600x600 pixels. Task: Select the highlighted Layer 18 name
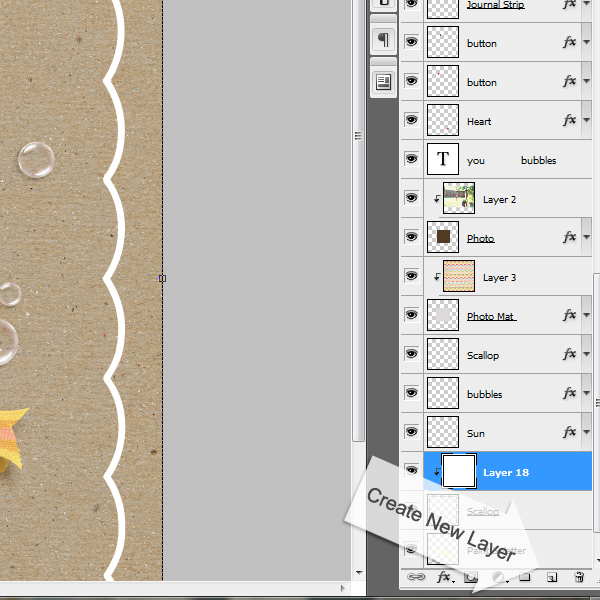(506, 473)
